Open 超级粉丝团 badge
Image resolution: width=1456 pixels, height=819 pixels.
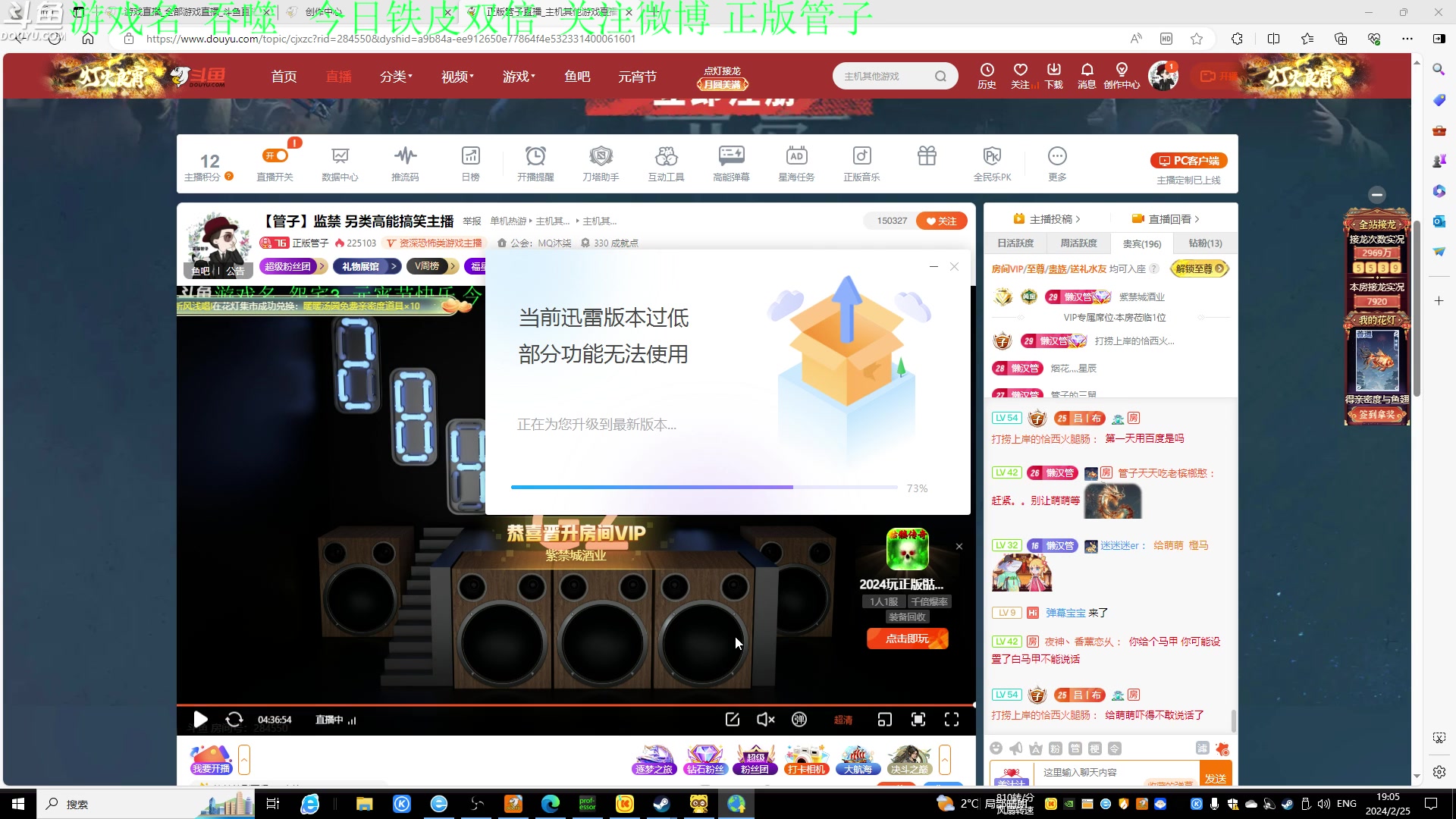[x=293, y=266]
